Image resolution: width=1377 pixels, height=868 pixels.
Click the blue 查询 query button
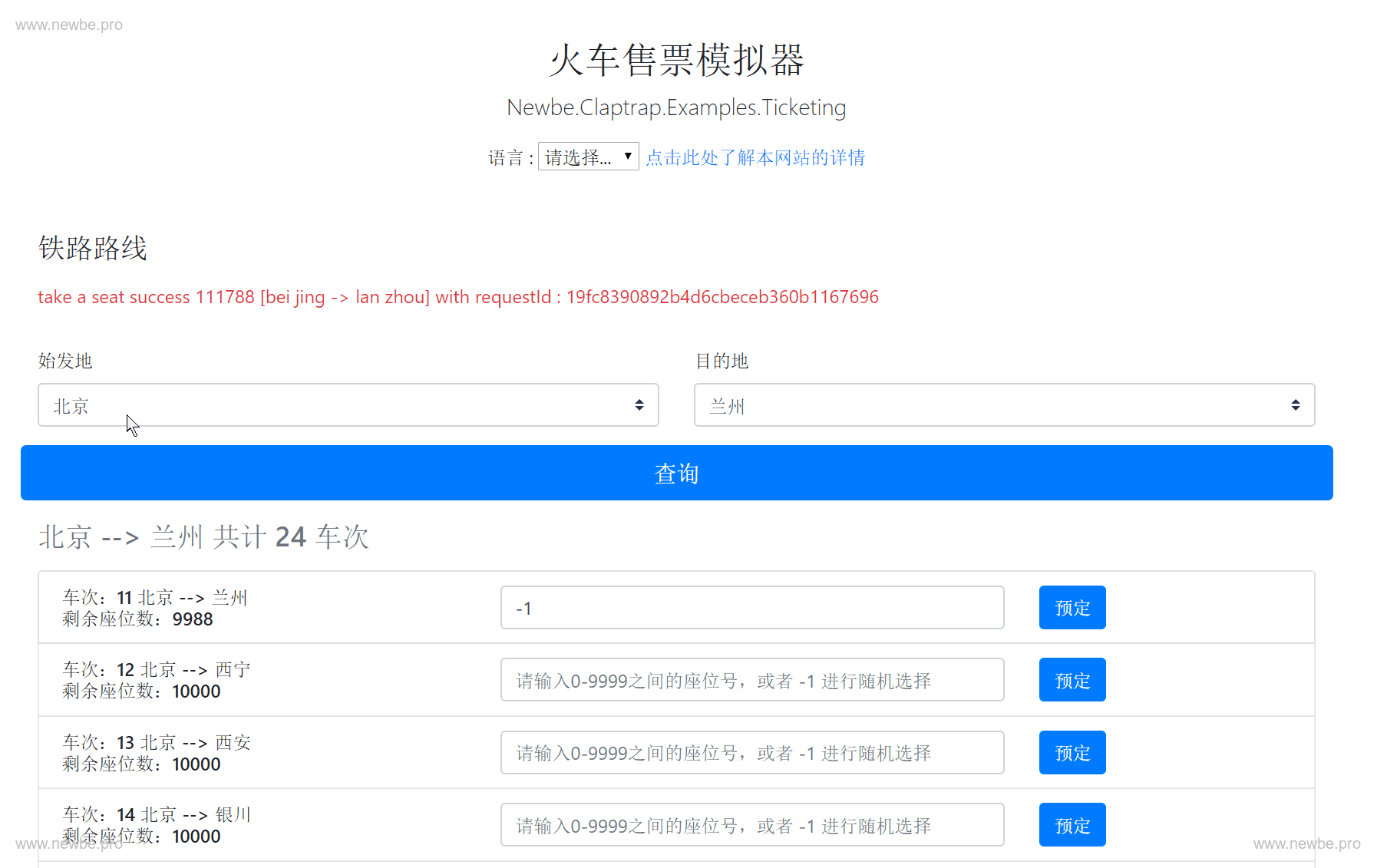coord(675,473)
